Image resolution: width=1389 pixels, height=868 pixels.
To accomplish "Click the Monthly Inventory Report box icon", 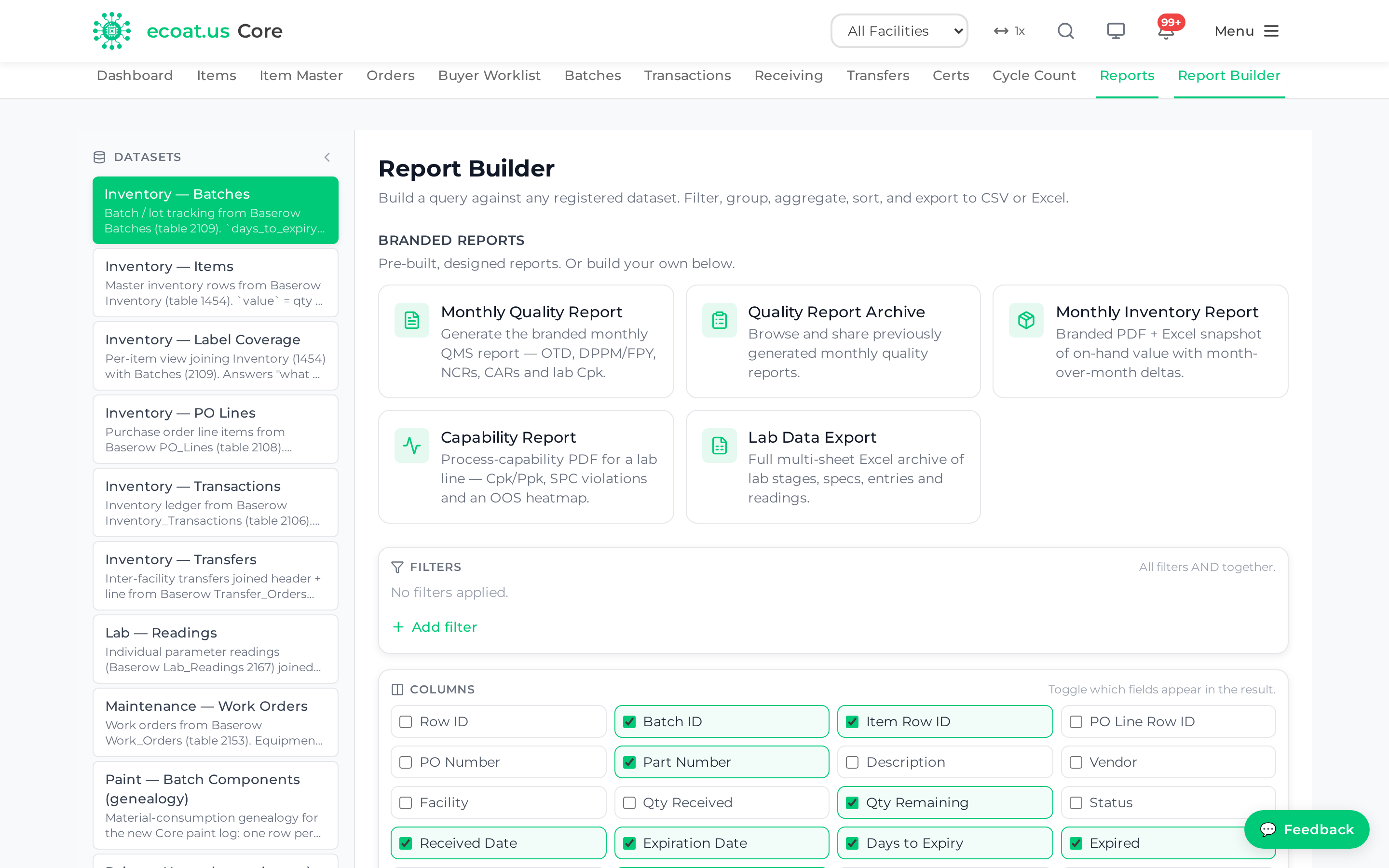I will click(x=1026, y=320).
